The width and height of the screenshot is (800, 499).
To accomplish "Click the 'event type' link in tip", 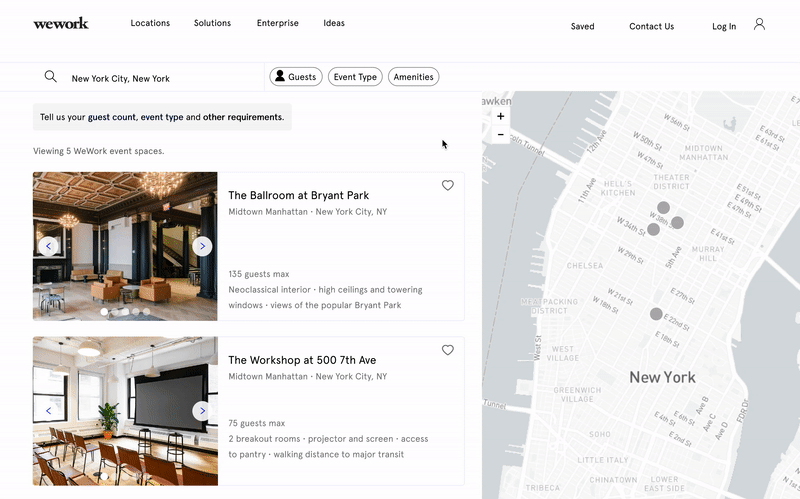I will (x=162, y=117).
